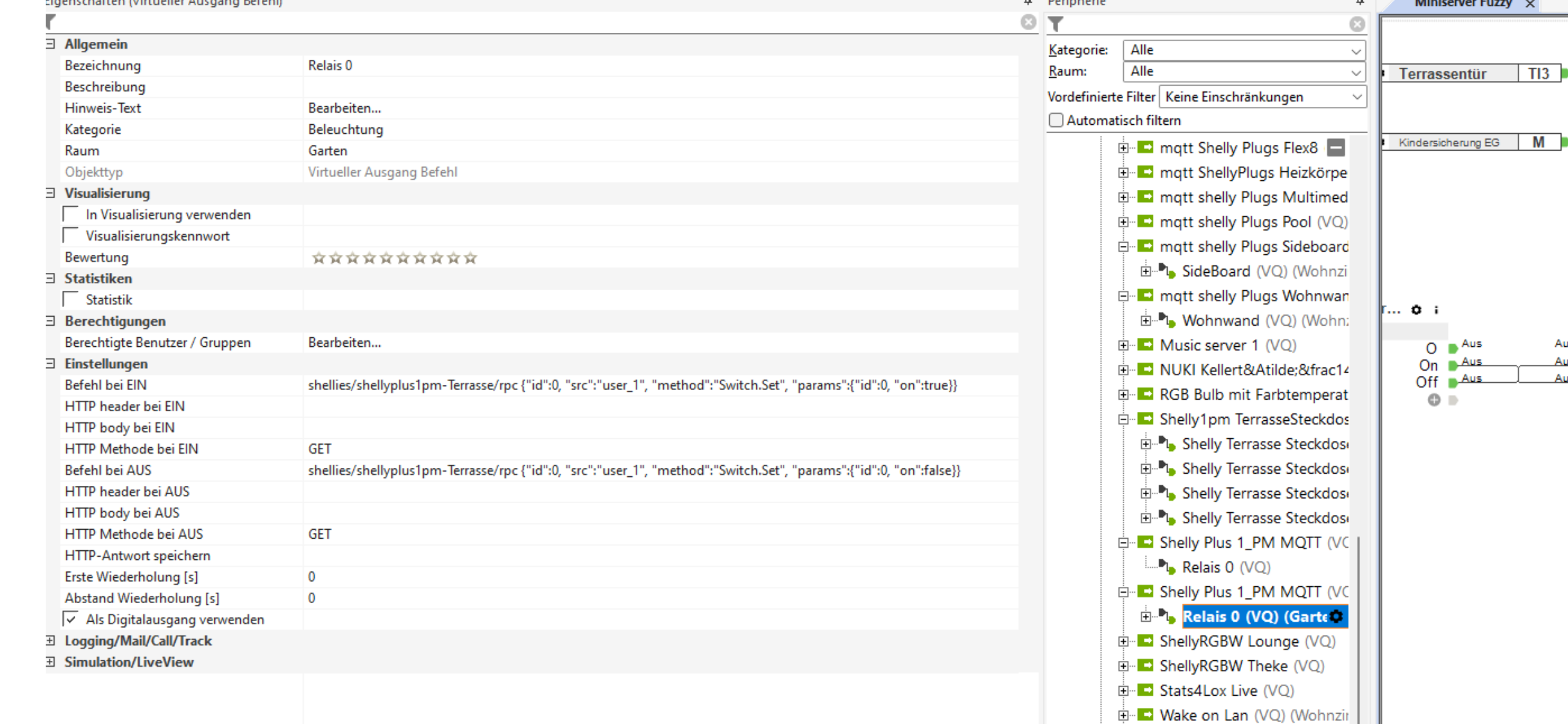Uncheck Als Digitalausgang verwenden
This screenshot has width=1568, height=724.
pyautogui.click(x=71, y=619)
